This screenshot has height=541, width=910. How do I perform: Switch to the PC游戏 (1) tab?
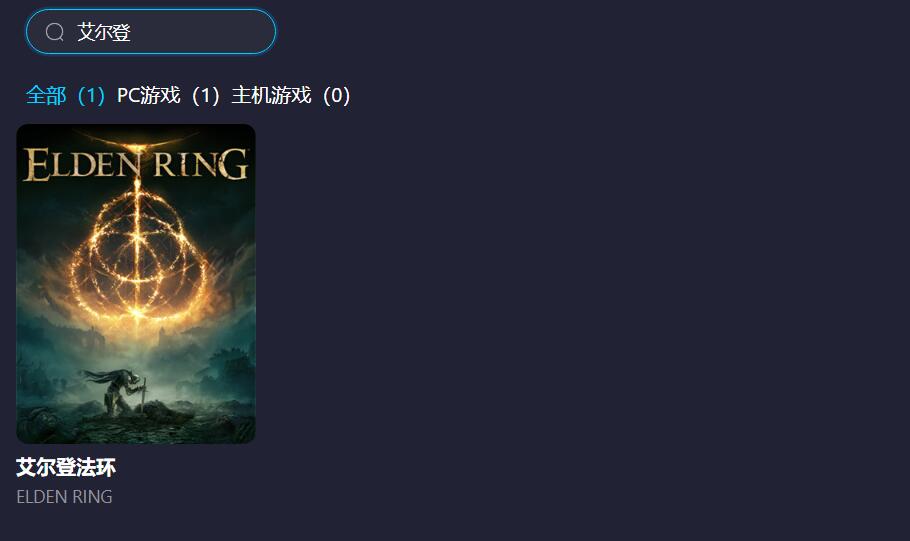point(168,95)
